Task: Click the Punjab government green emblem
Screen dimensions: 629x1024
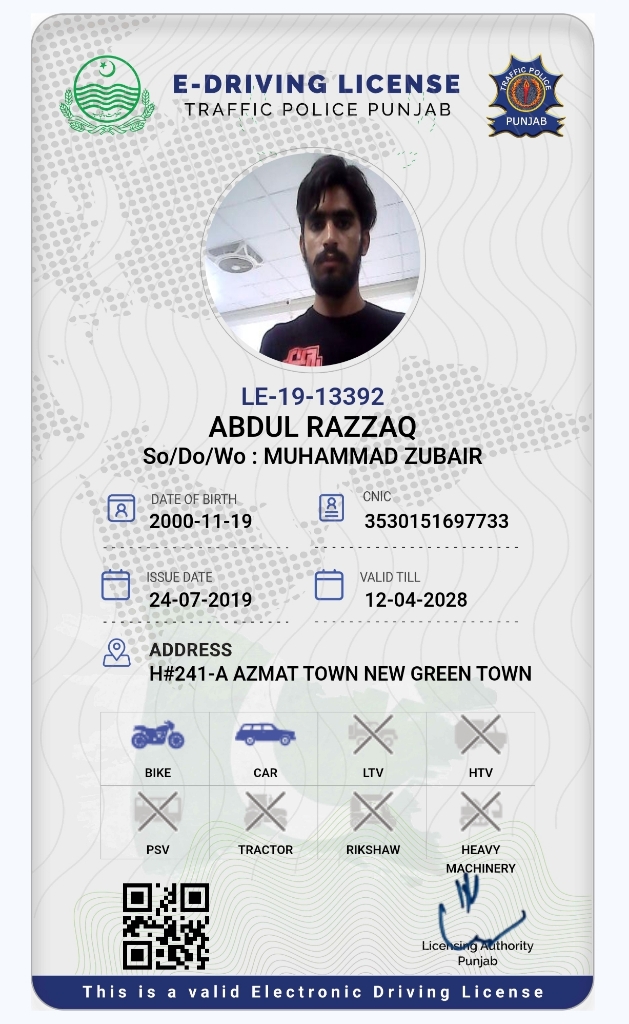Action: [107, 95]
